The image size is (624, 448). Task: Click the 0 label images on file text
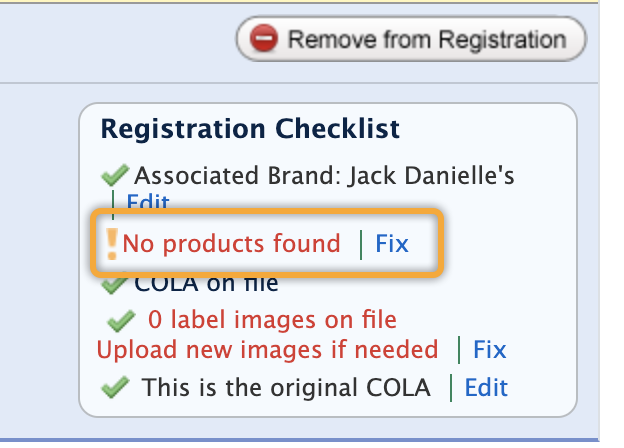(272, 321)
